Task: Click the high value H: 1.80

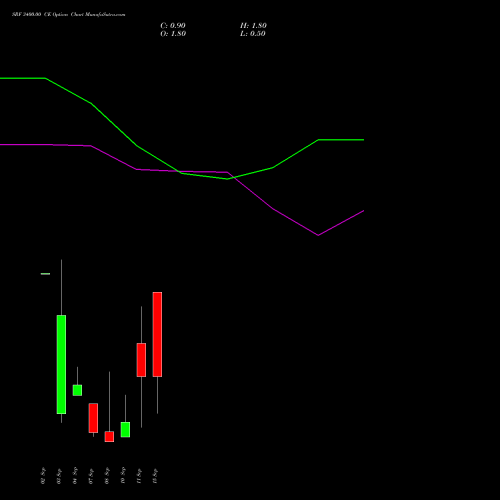Action: 253,26
